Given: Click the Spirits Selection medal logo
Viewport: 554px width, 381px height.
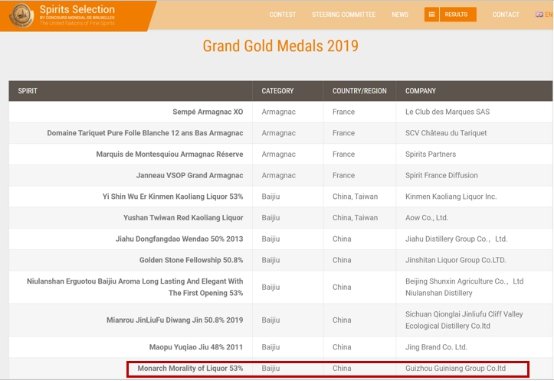Looking at the screenshot, I should click(21, 15).
